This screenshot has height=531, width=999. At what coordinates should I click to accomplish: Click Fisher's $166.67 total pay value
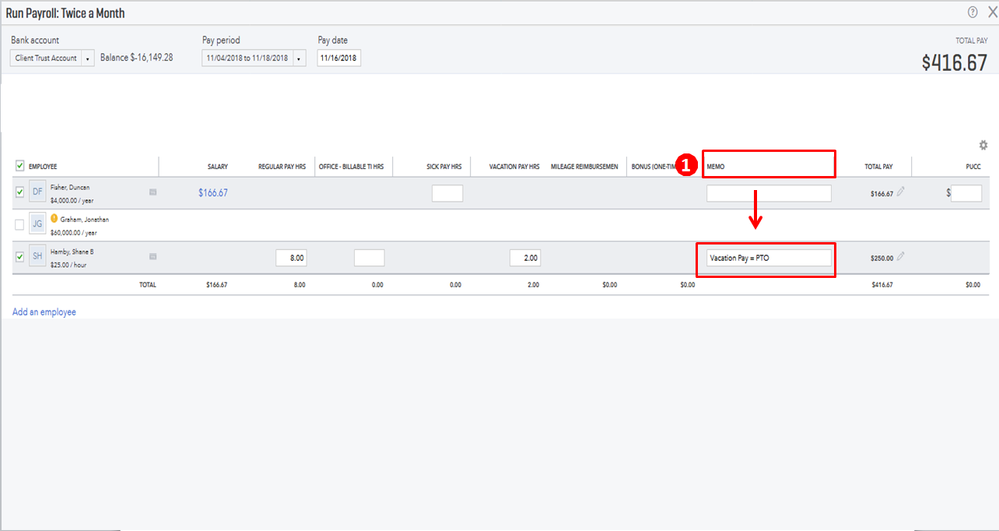tap(882, 194)
